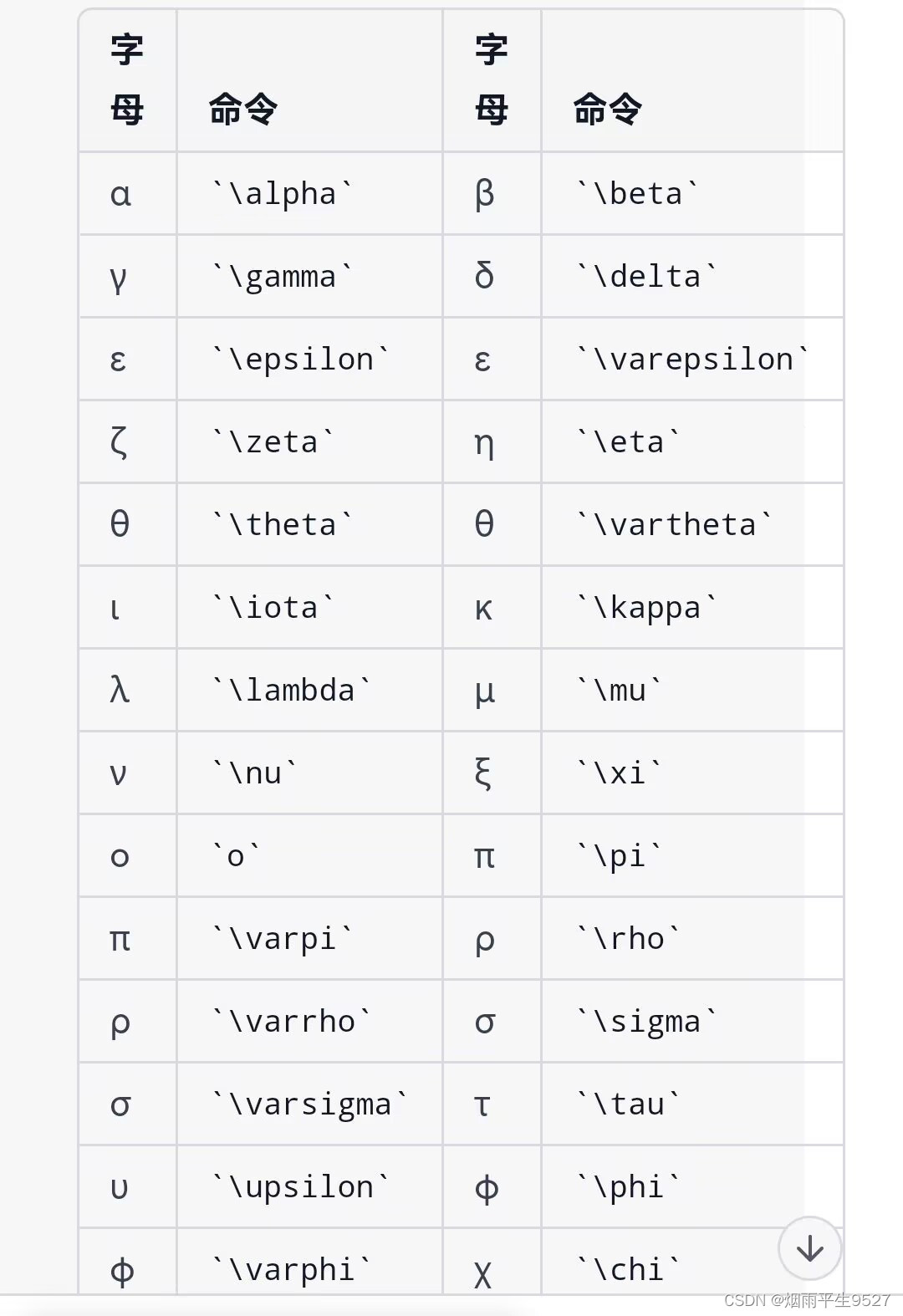Image resolution: width=903 pixels, height=1316 pixels.
Task: Select the `\beta` command text
Action: click(637, 194)
